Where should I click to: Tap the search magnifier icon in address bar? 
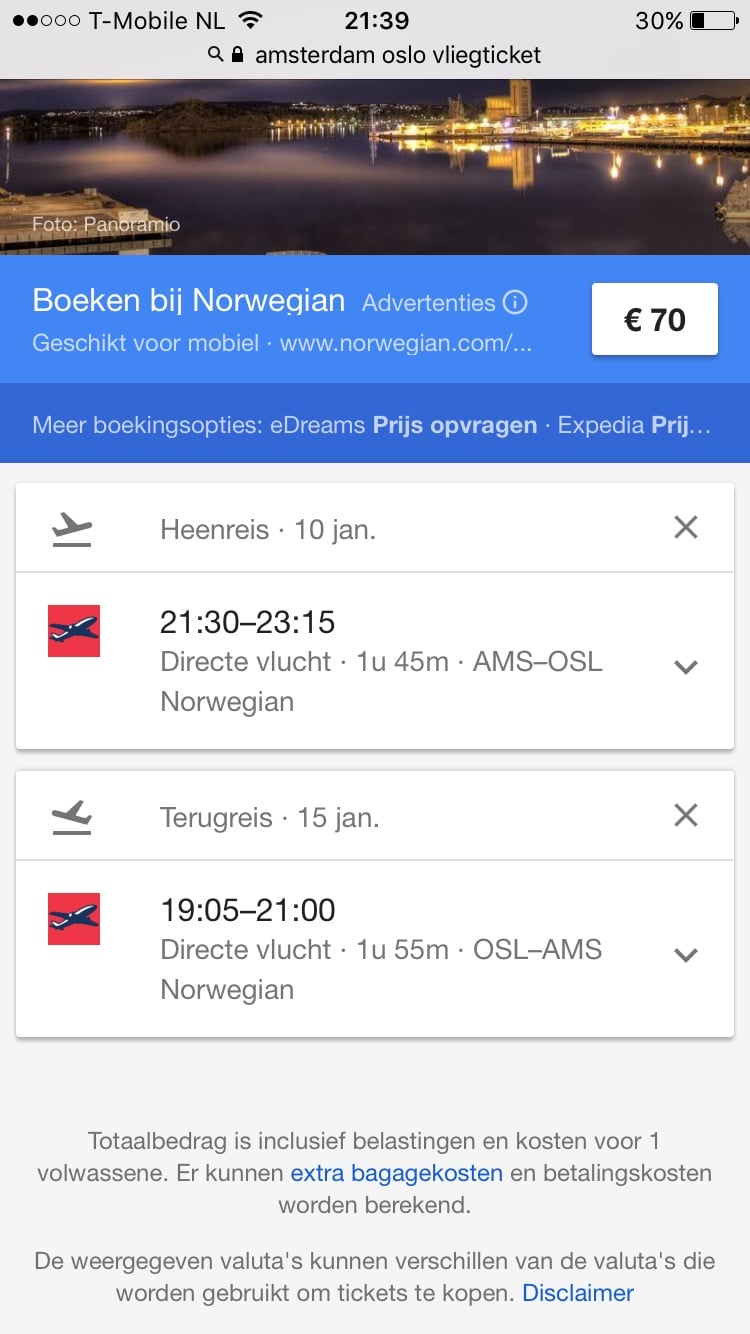pyautogui.click(x=215, y=55)
